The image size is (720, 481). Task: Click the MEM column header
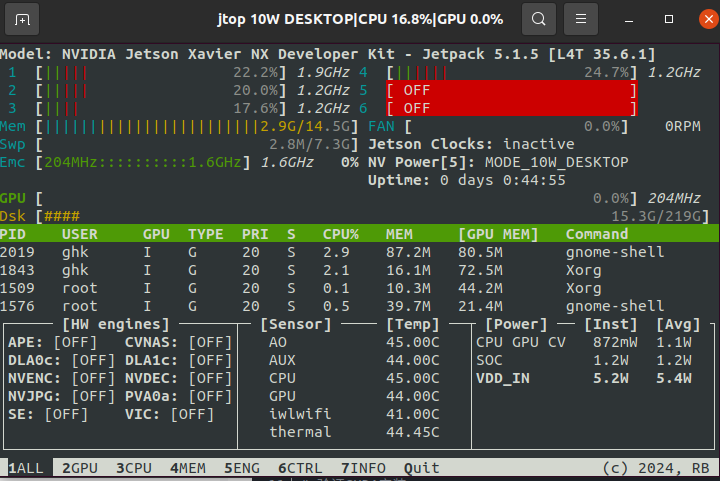pyautogui.click(x=399, y=234)
